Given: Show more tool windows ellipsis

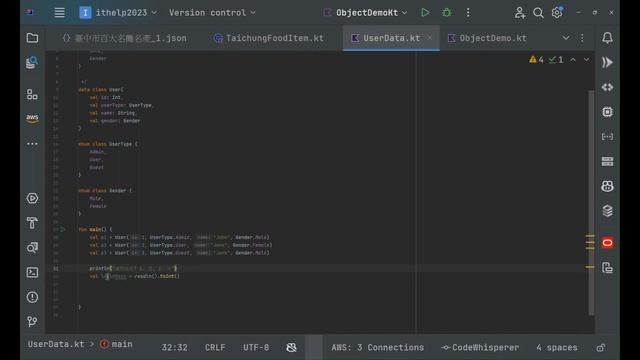Looking at the screenshot, I should [32, 144].
